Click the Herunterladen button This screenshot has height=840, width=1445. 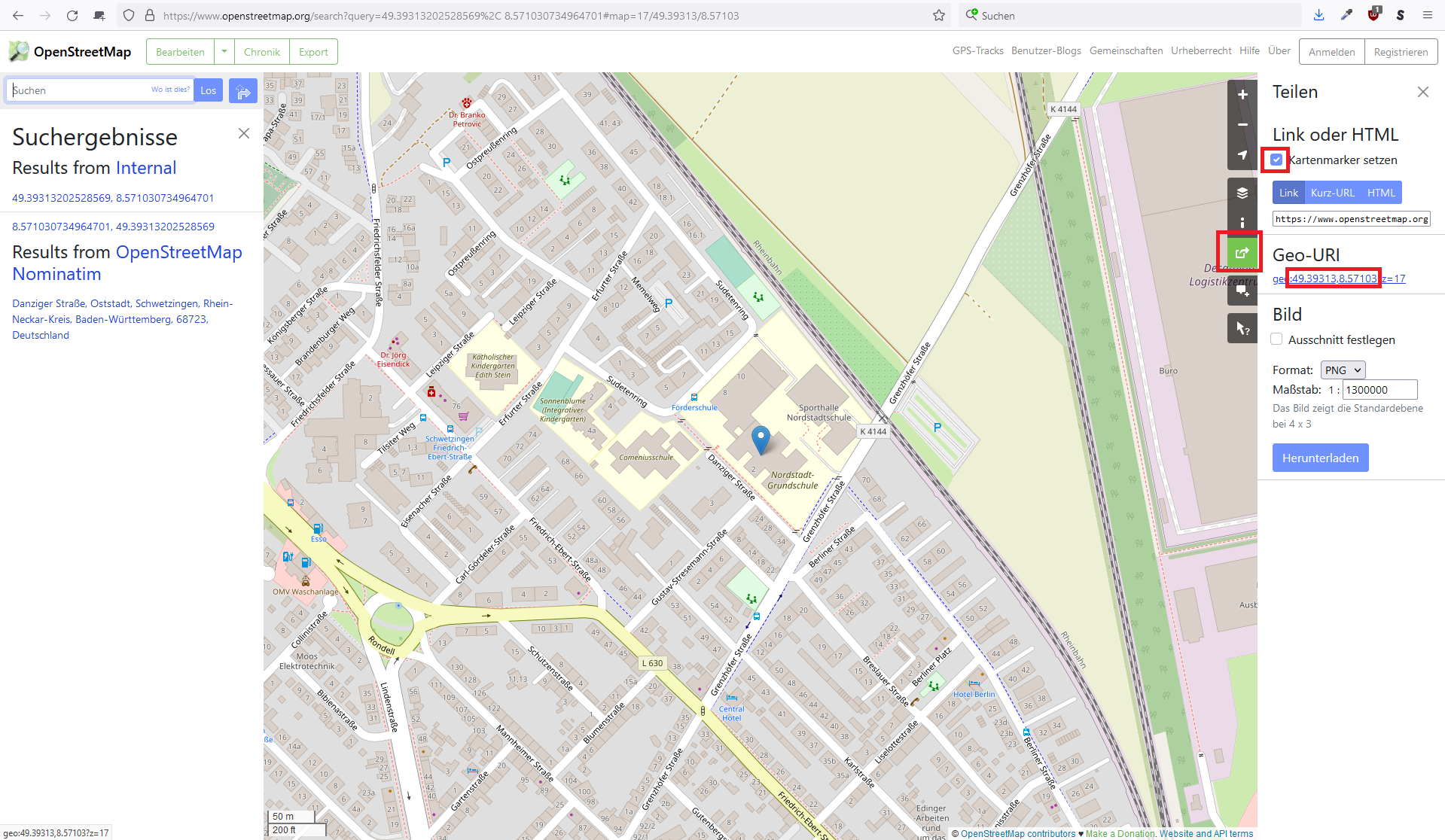1320,458
